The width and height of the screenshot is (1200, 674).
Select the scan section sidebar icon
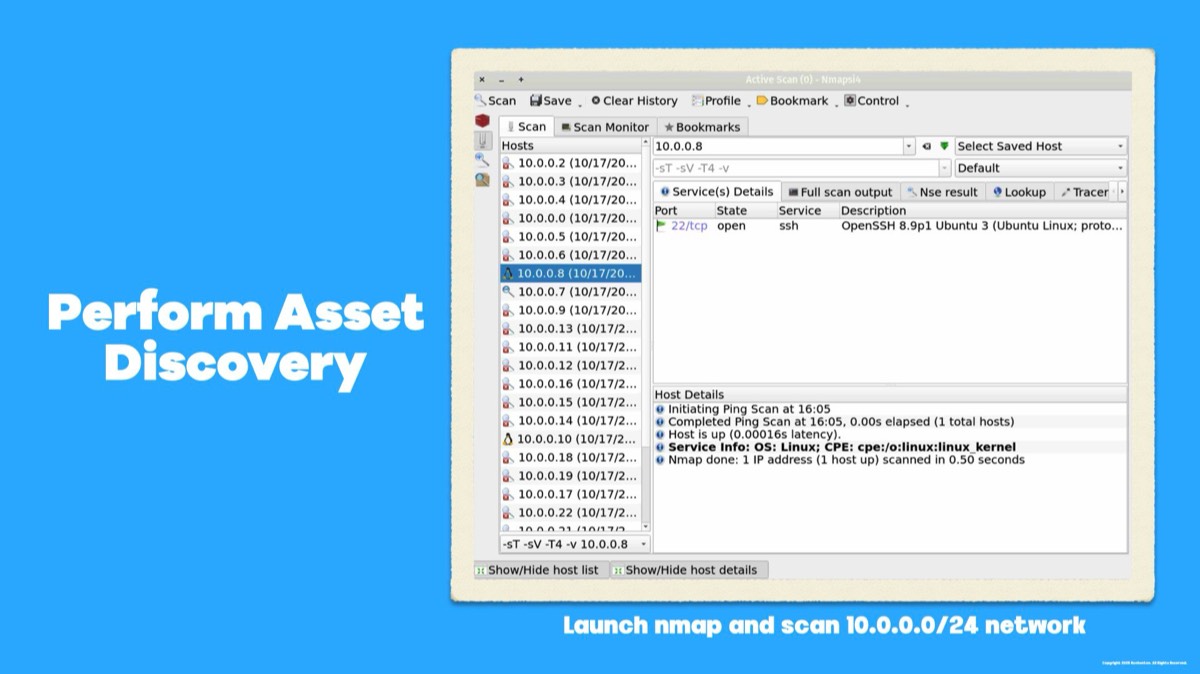point(482,141)
